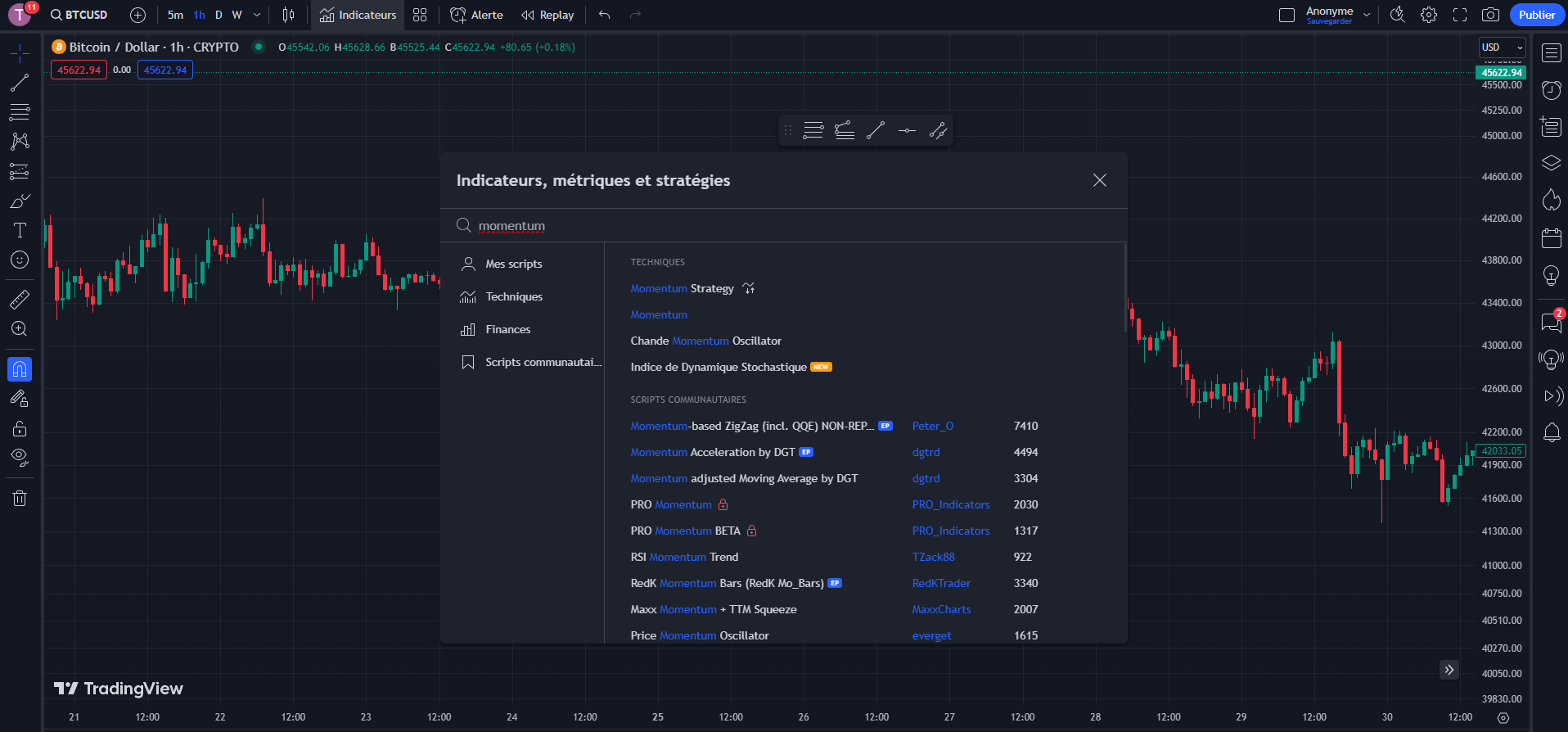
Task: Select the brush drawing tool
Action: 20,201
